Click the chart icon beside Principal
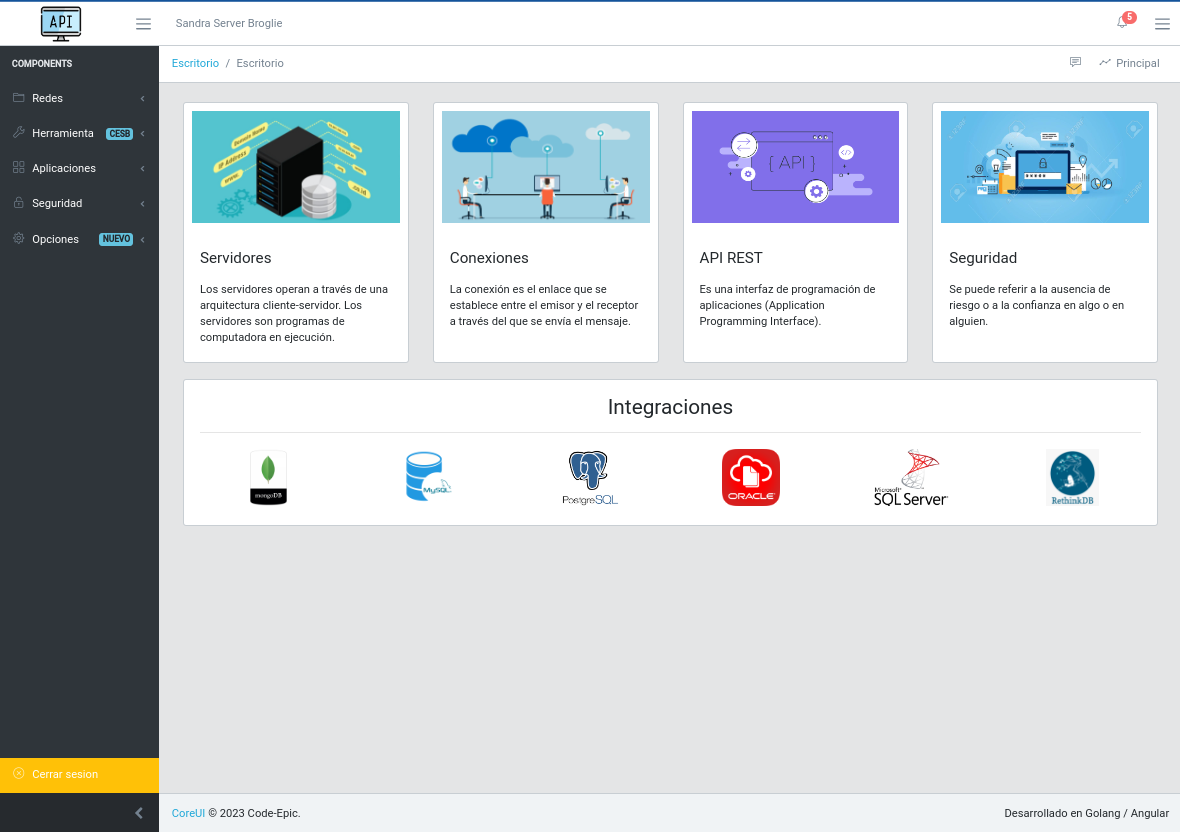The width and height of the screenshot is (1180, 832). (x=1105, y=62)
